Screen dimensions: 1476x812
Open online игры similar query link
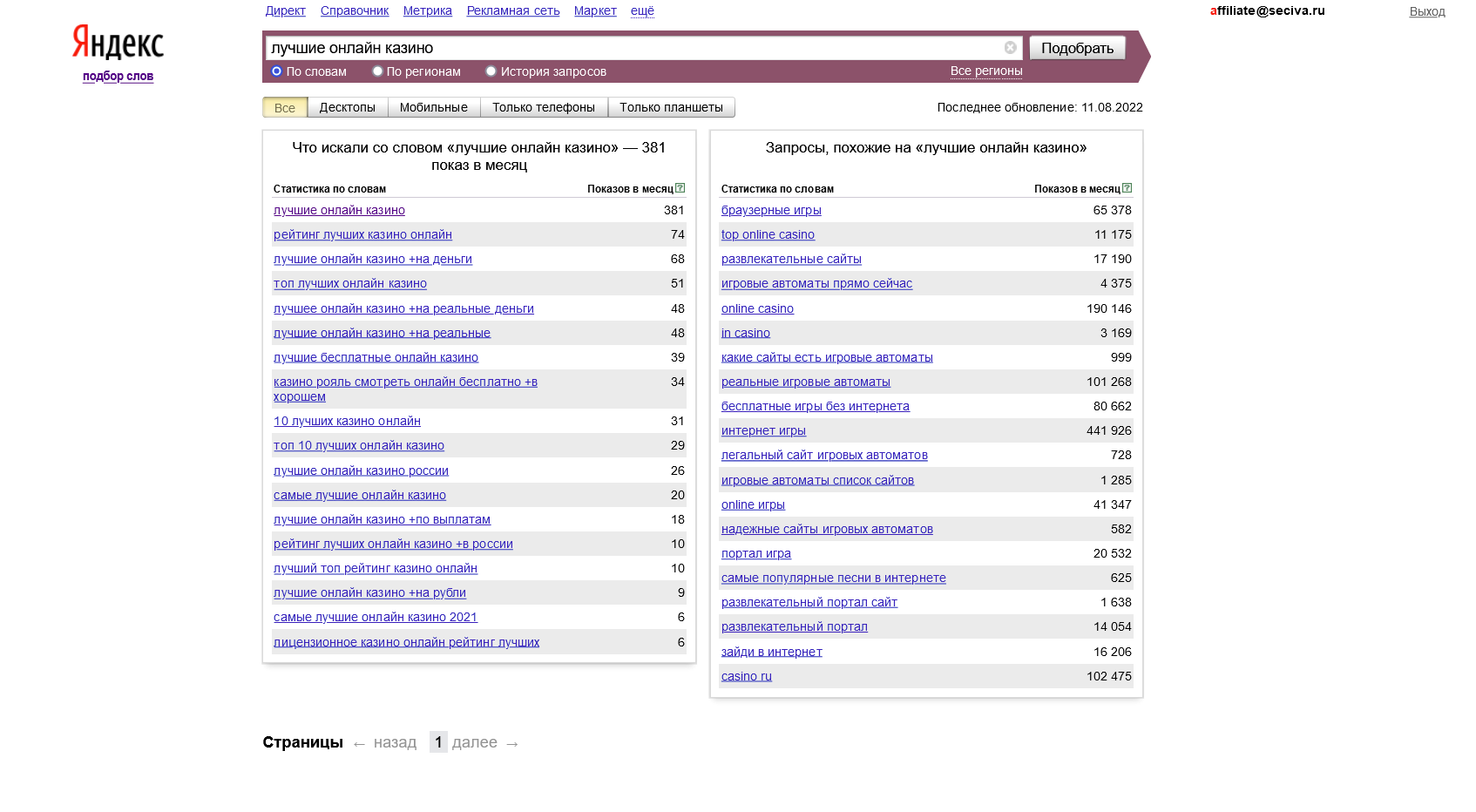pos(753,504)
